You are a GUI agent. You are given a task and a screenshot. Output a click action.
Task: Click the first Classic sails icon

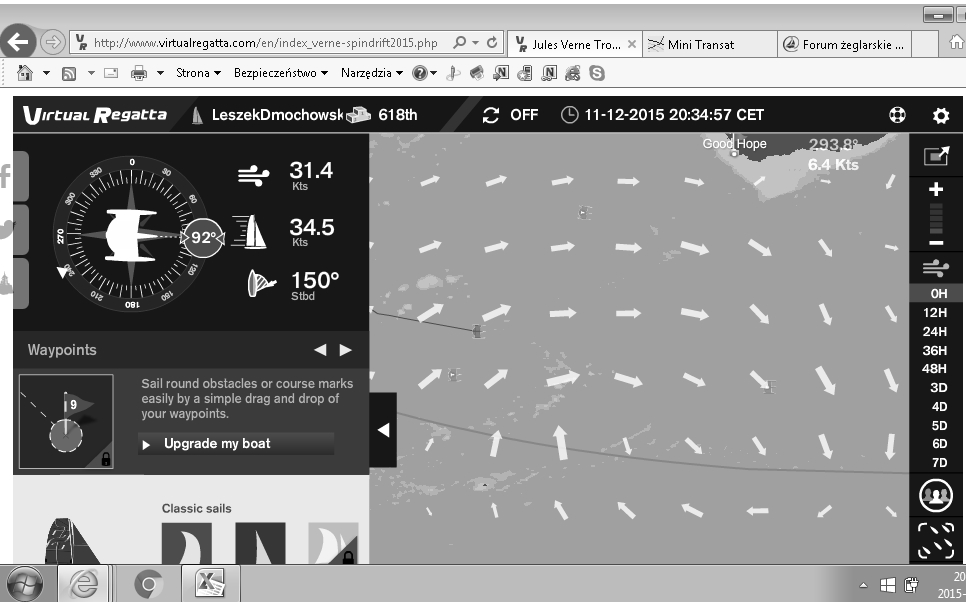(x=187, y=543)
